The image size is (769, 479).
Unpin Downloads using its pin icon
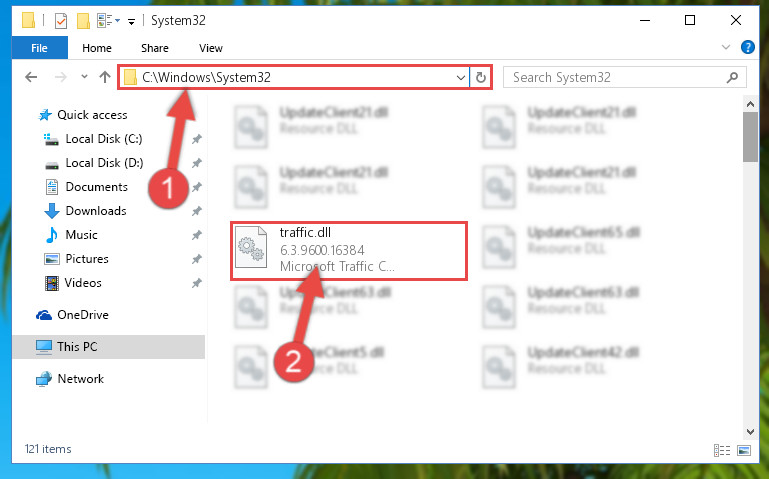coord(197,211)
